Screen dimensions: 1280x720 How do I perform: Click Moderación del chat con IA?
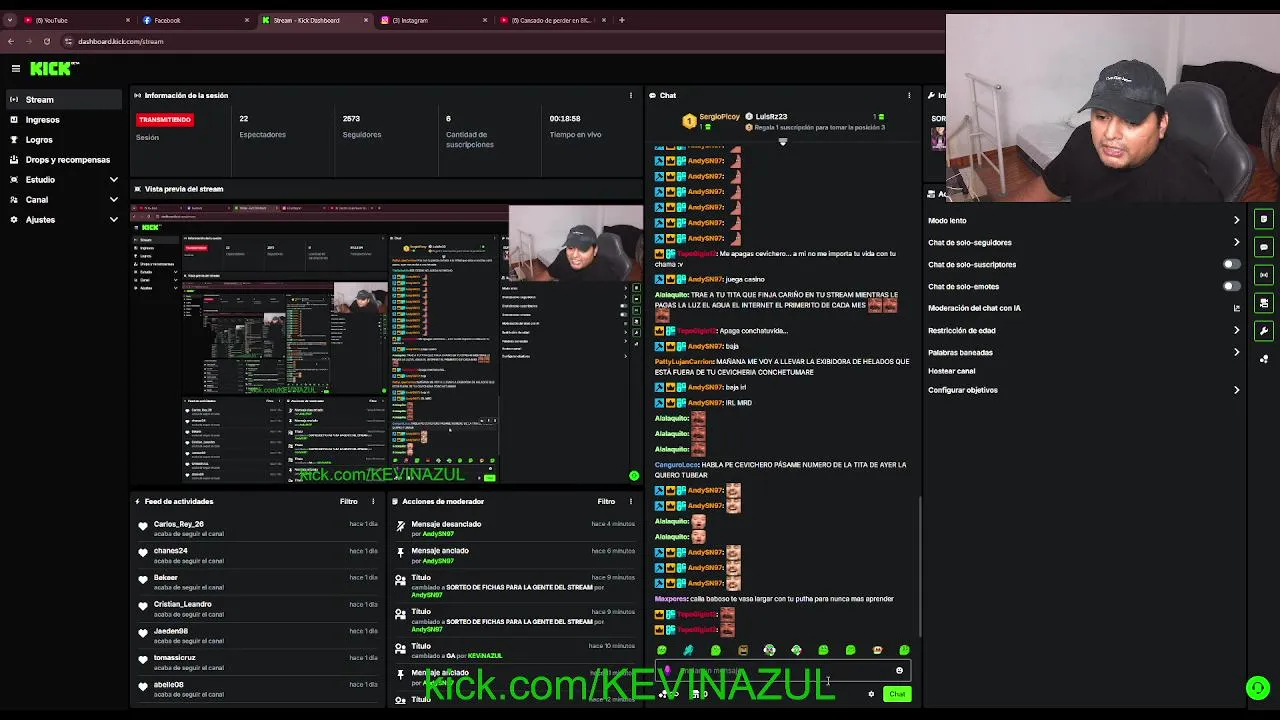[x=975, y=308]
